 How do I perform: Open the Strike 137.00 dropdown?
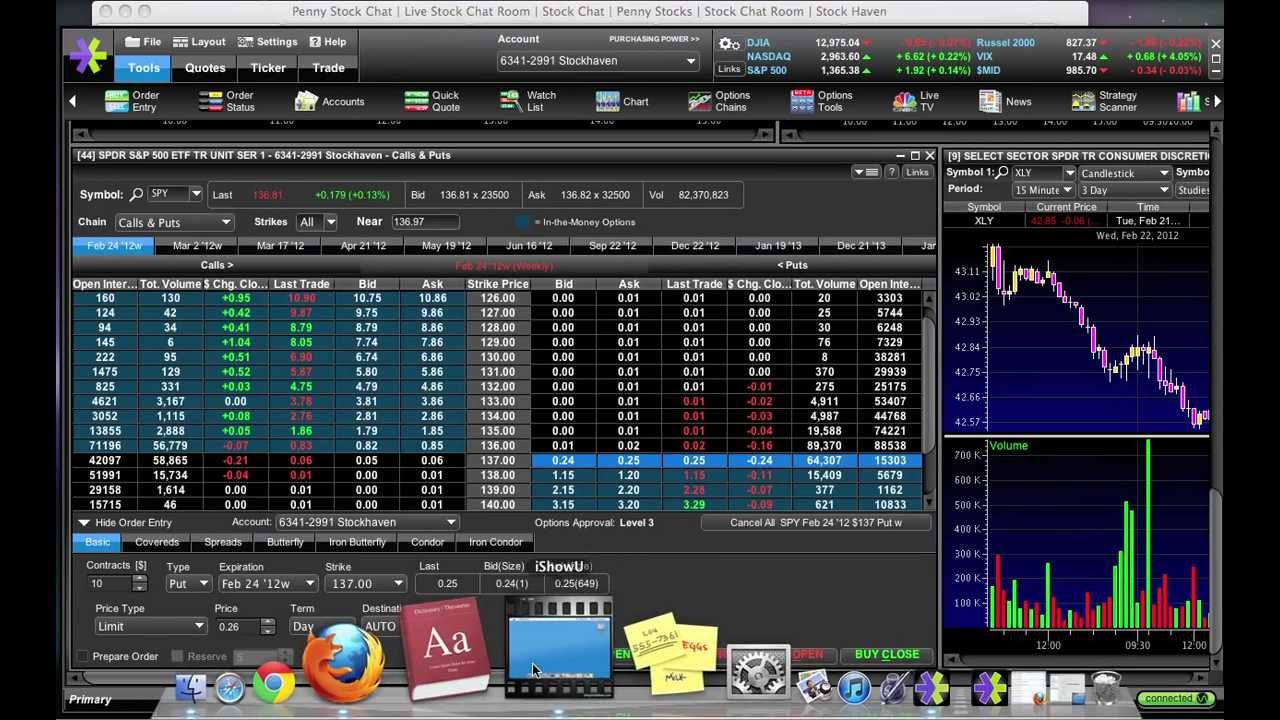[365, 584]
